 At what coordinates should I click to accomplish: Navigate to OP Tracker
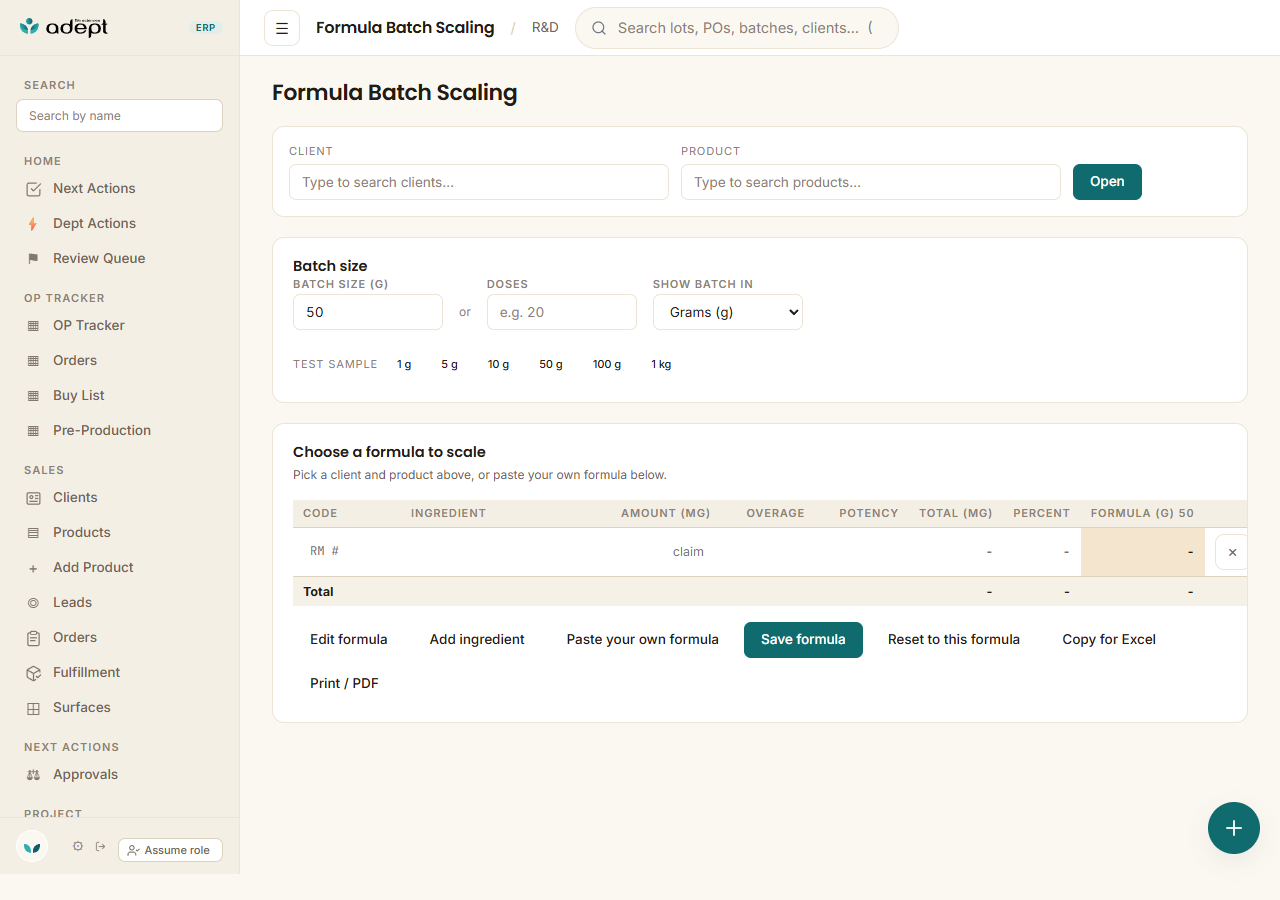pyautogui.click(x=89, y=326)
